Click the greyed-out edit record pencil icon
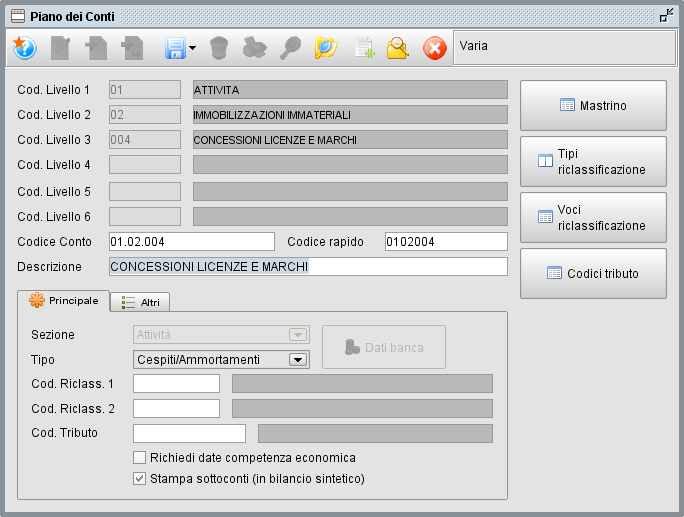The height and width of the screenshot is (517, 684). [x=61, y=48]
